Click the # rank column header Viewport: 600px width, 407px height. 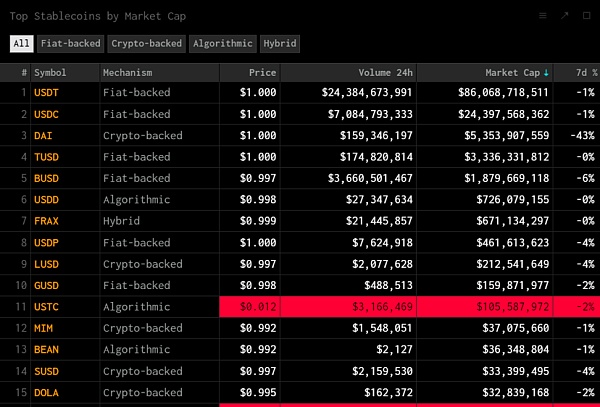pos(24,73)
